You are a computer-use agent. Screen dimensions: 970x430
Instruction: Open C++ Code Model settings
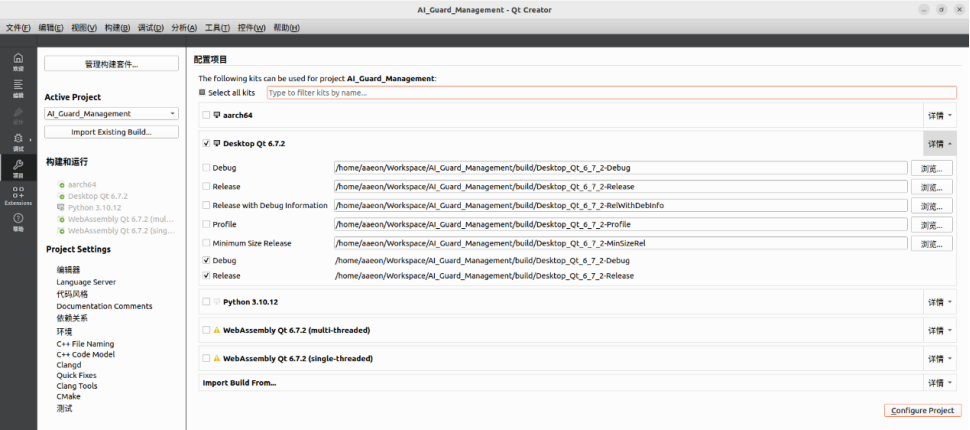[85, 355]
